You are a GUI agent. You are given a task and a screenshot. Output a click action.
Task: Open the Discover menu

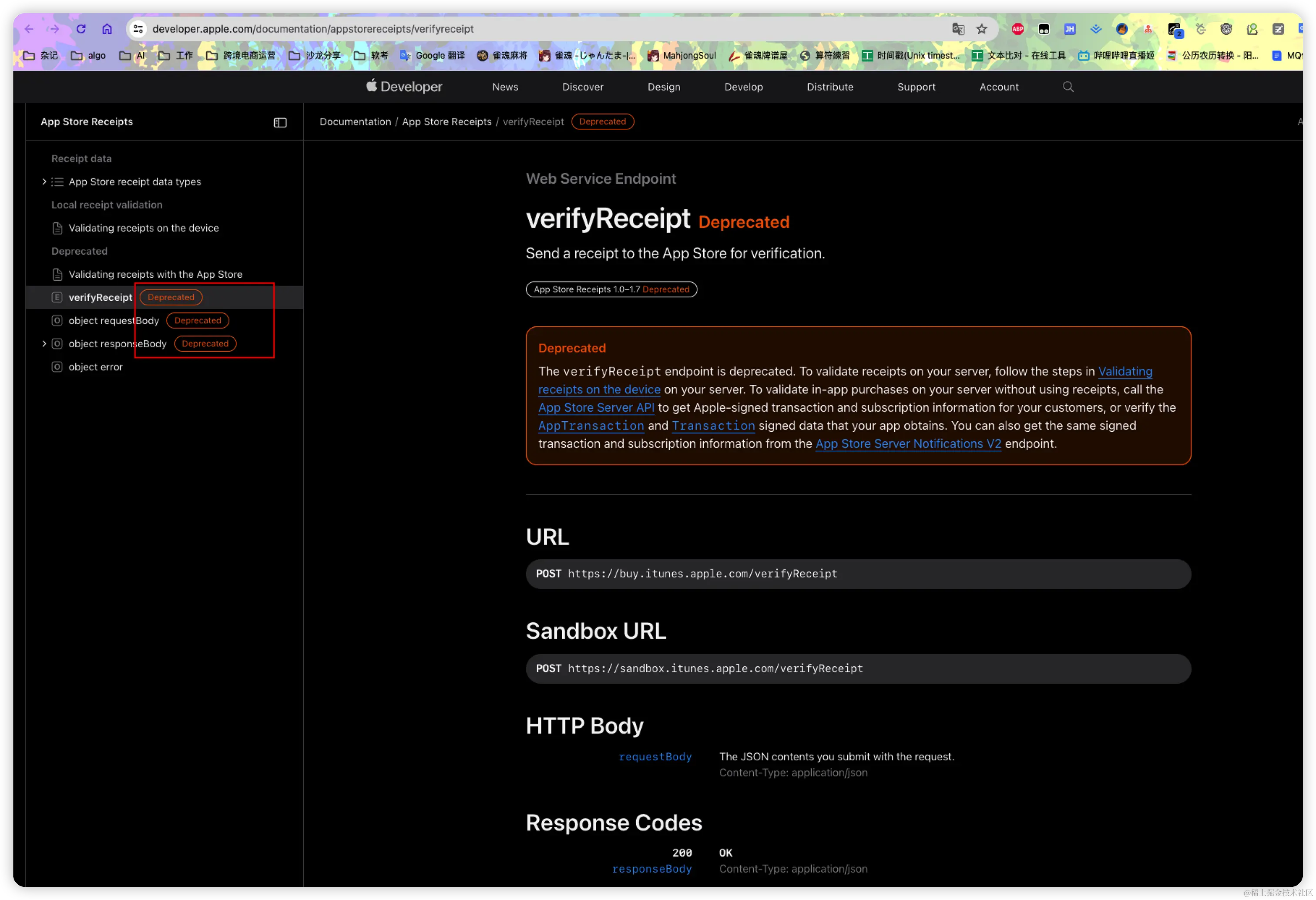(x=583, y=87)
